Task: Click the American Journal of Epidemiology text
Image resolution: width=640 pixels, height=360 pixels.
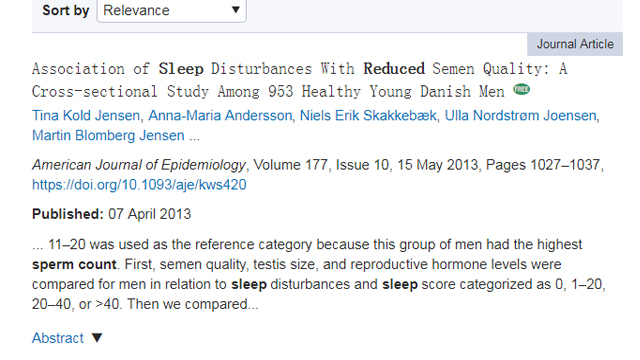Action: click(x=139, y=165)
